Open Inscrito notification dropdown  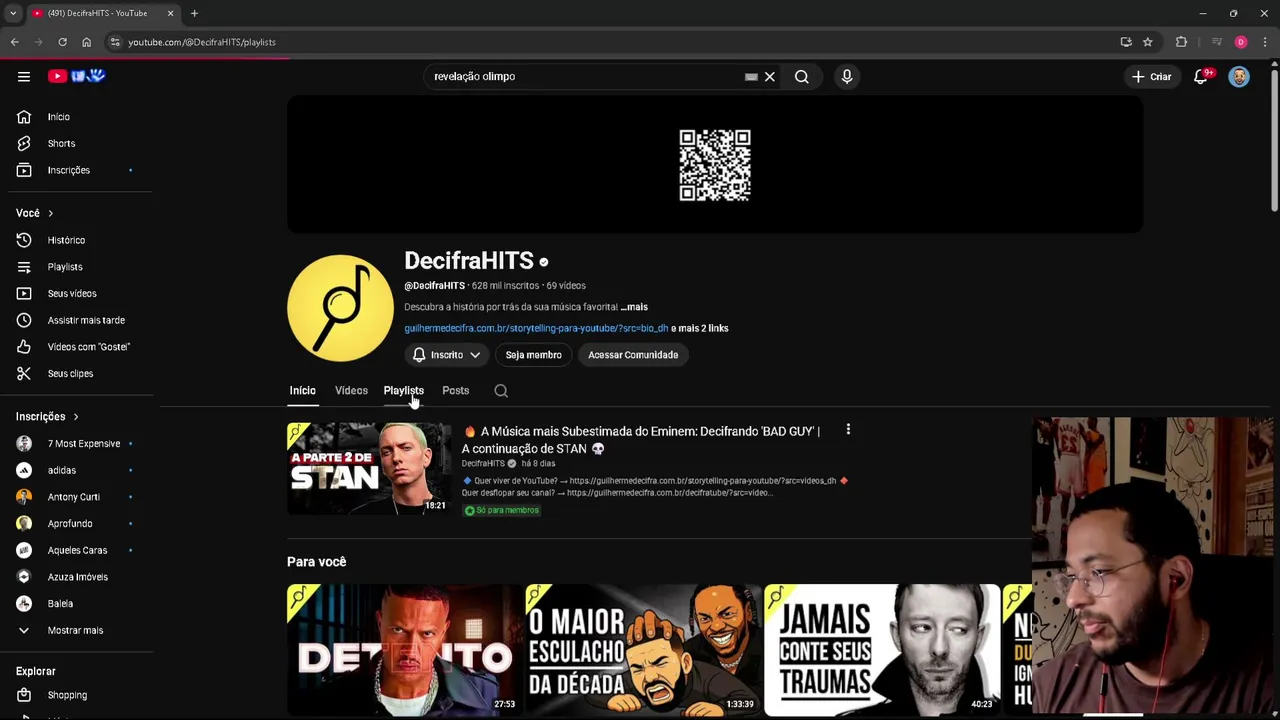click(446, 355)
